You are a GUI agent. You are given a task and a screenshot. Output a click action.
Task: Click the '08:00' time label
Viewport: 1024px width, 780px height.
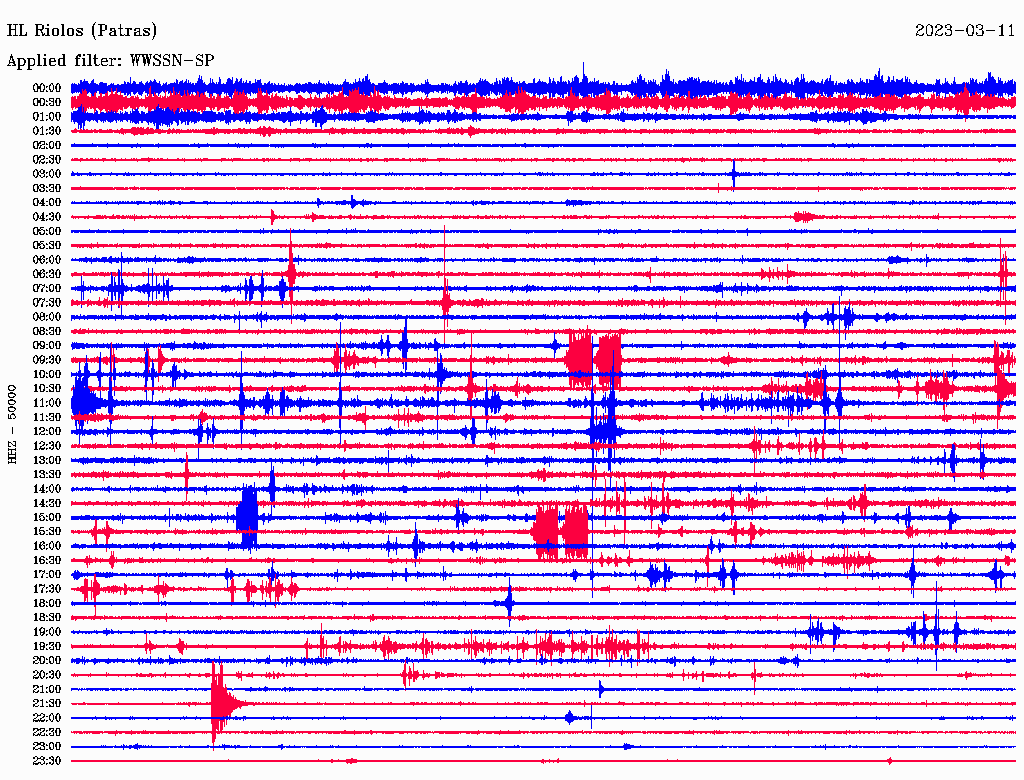coord(47,317)
